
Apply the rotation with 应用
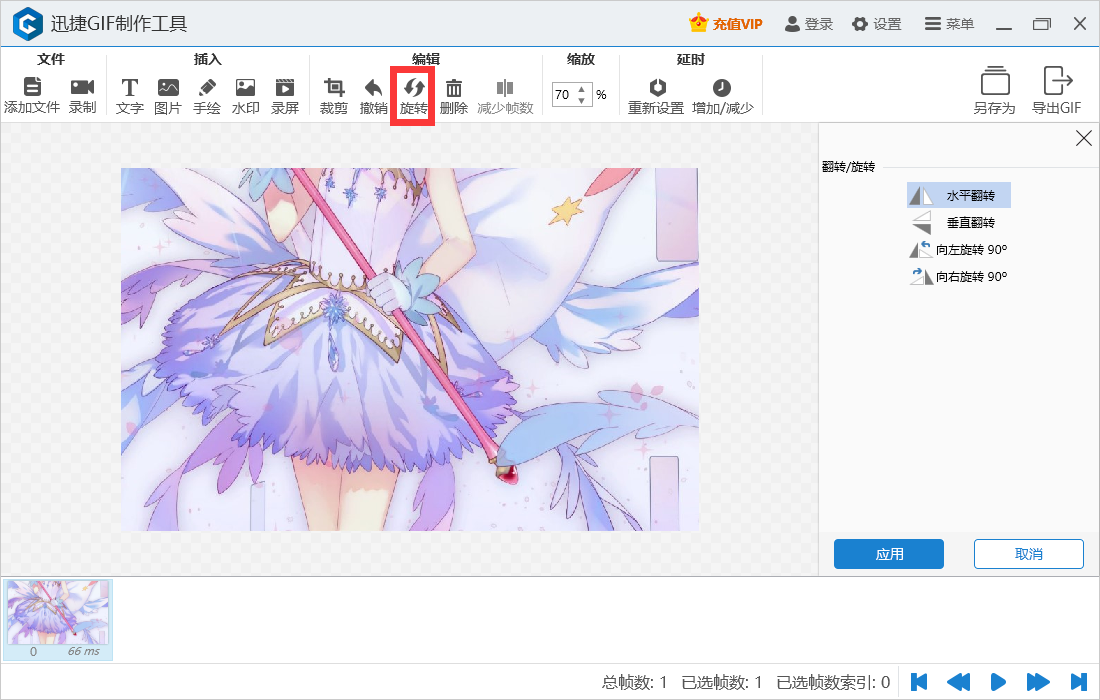point(889,554)
